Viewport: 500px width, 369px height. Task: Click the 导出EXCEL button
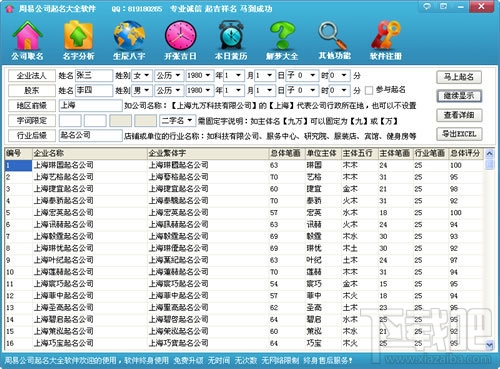pos(459,134)
